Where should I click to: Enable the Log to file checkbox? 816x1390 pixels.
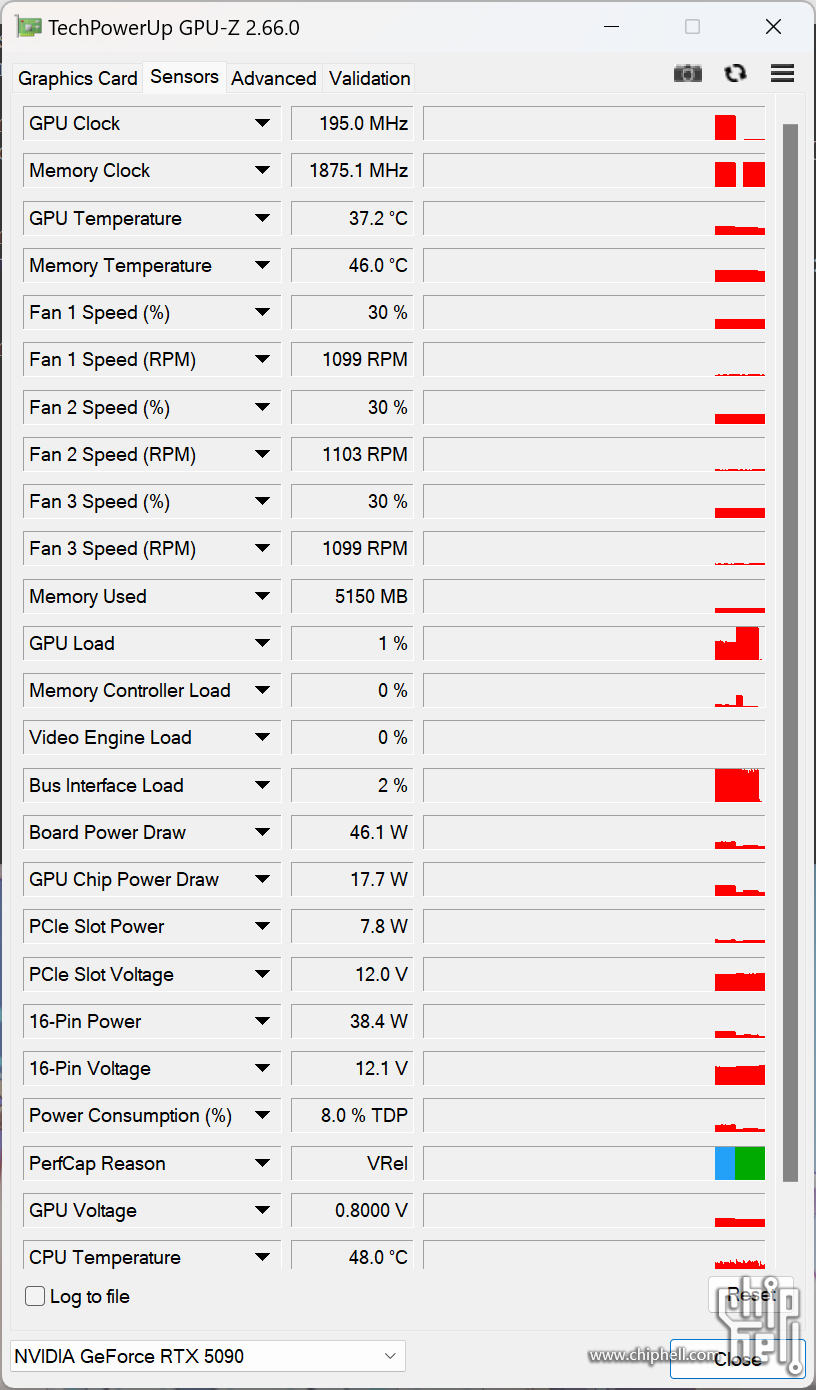click(36, 1296)
